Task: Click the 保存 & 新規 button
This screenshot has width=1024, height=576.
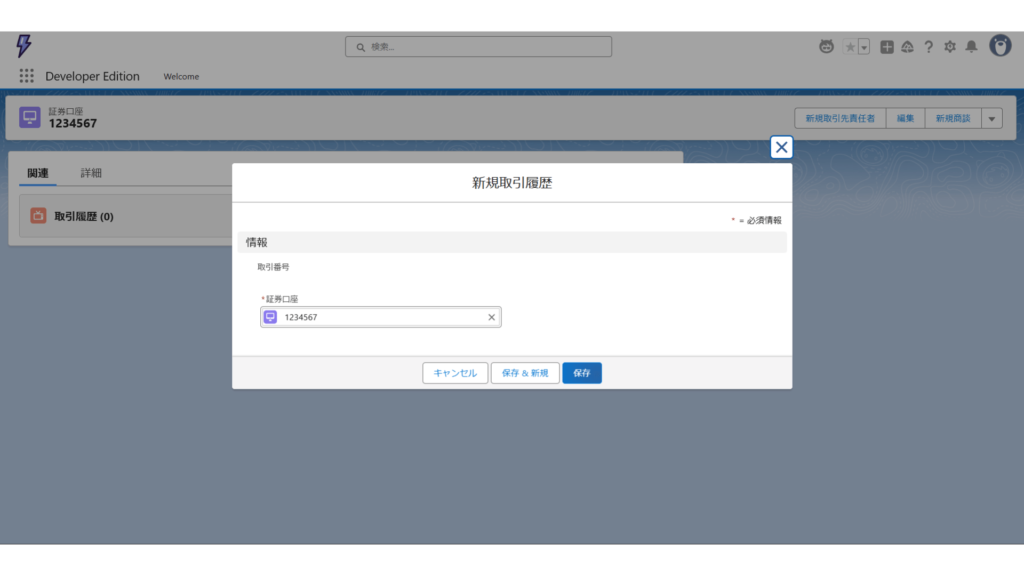Action: [525, 373]
